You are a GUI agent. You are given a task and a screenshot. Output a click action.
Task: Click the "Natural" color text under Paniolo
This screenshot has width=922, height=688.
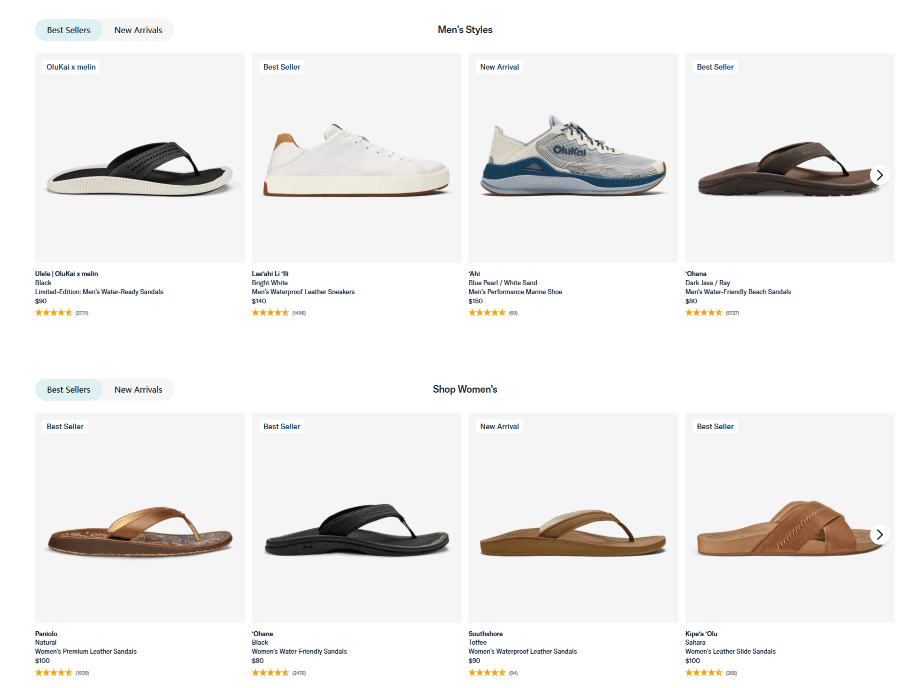point(46,643)
